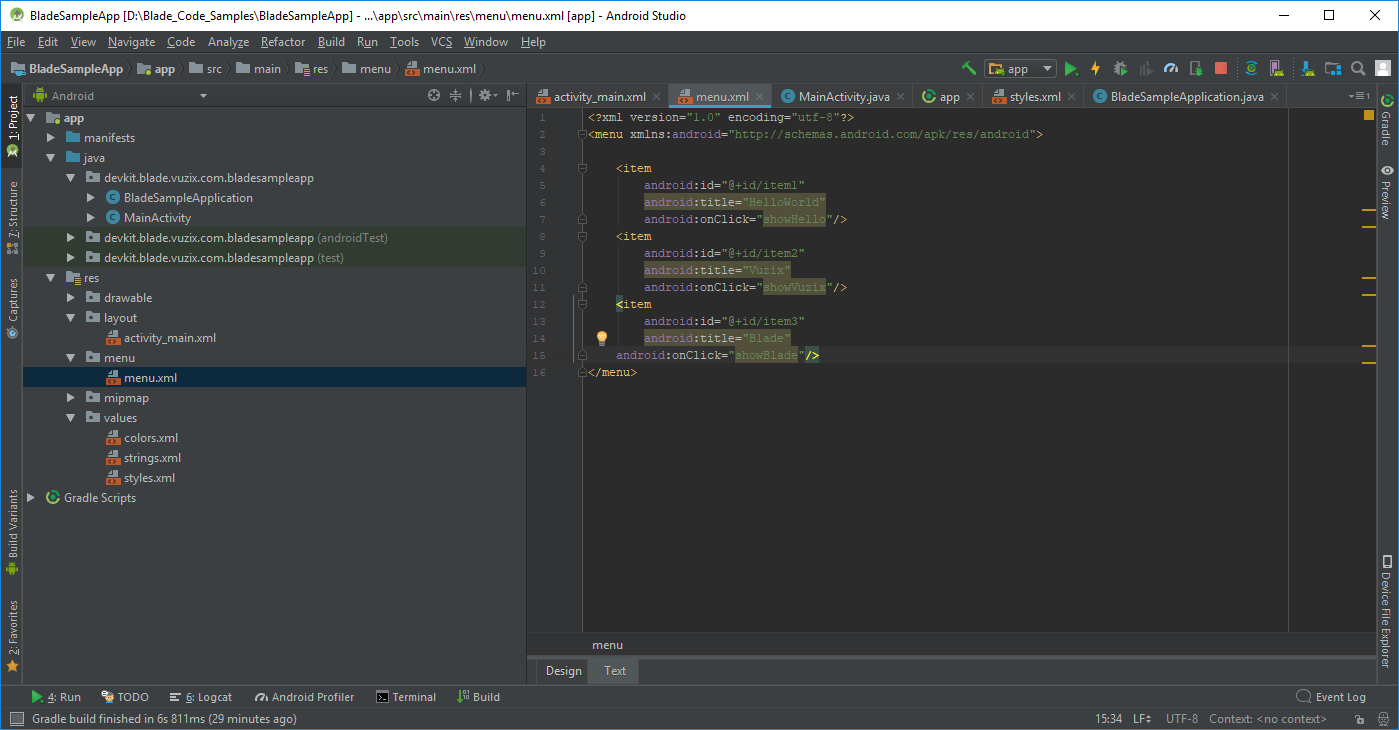1399x730 pixels.
Task: Click Collapse All icon in project panel
Action: (x=456, y=96)
